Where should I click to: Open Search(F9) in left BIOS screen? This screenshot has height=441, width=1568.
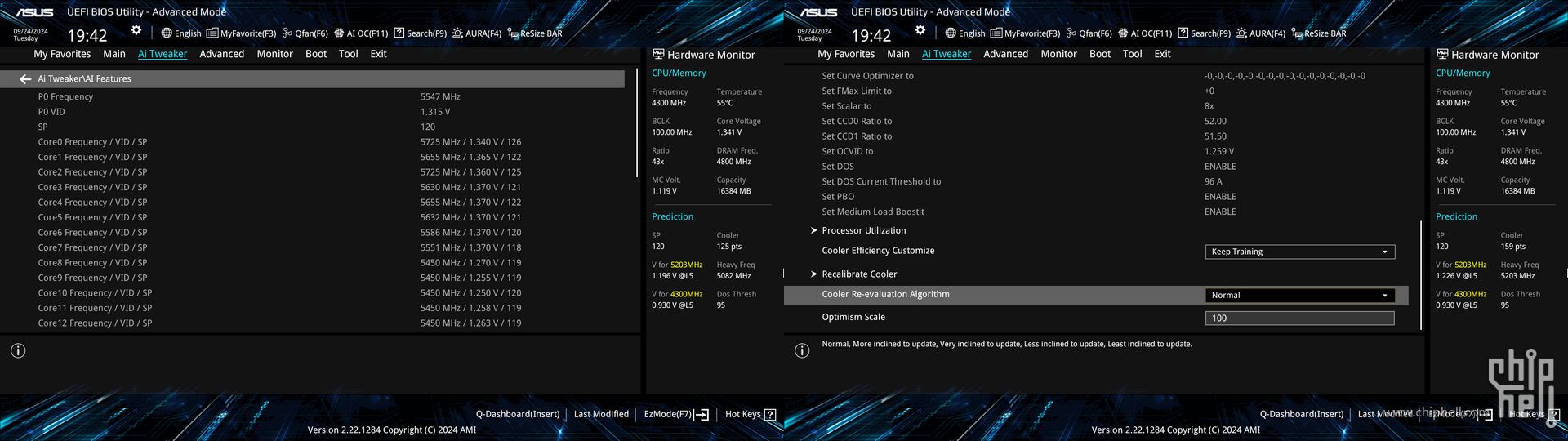[x=420, y=33]
